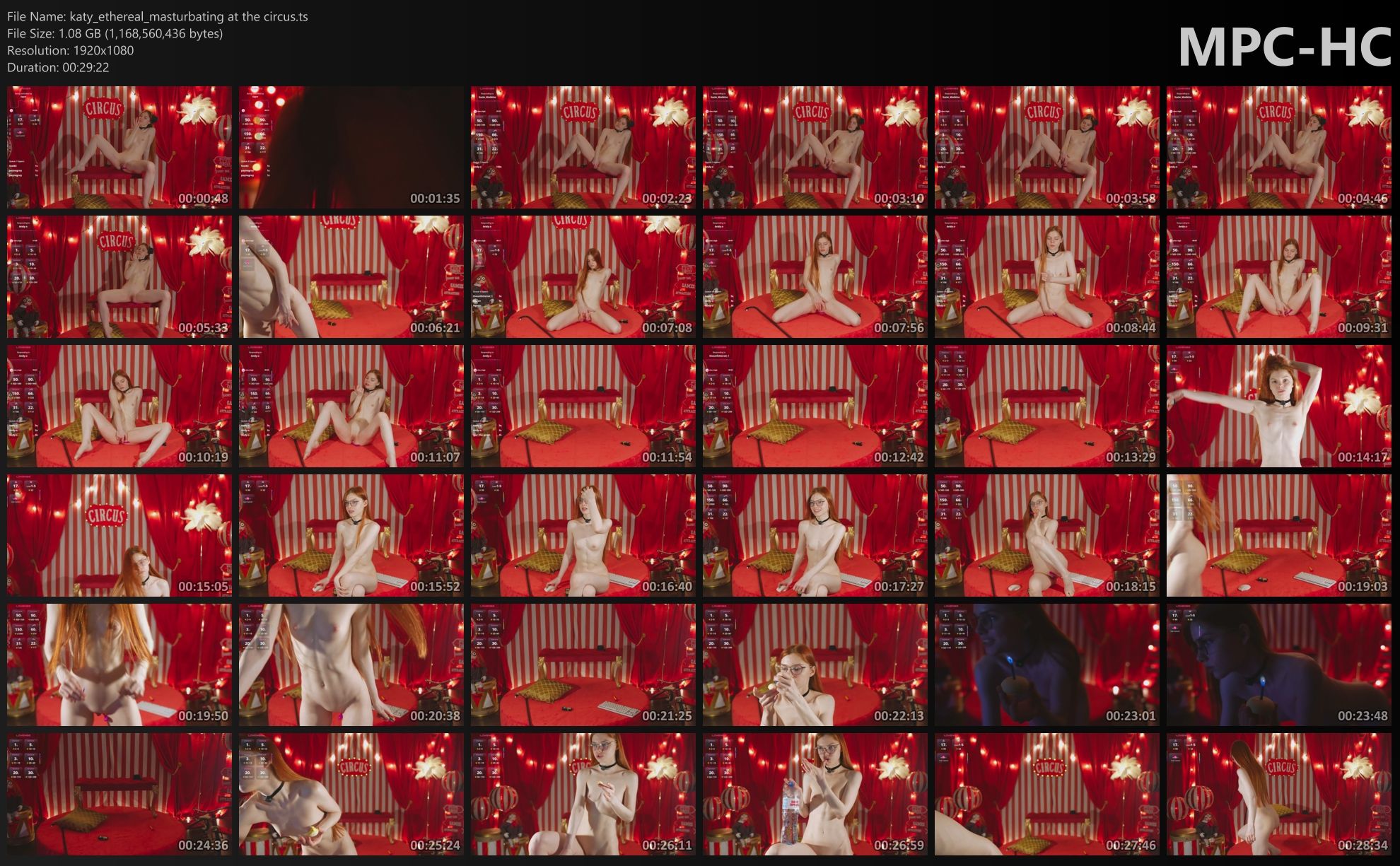Choose the thumbnail stamped 00:03:58
The width and height of the screenshot is (1400, 866).
(x=1047, y=148)
